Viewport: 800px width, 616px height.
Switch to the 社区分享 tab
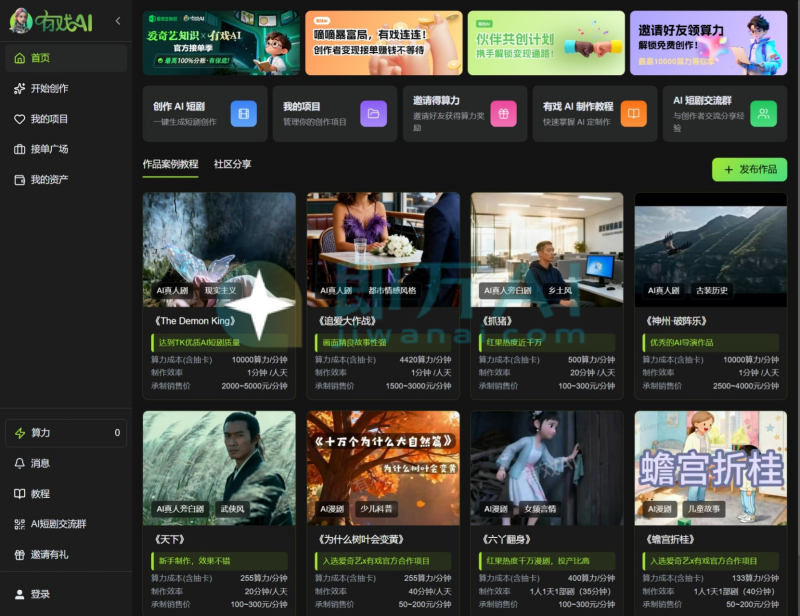click(x=232, y=164)
